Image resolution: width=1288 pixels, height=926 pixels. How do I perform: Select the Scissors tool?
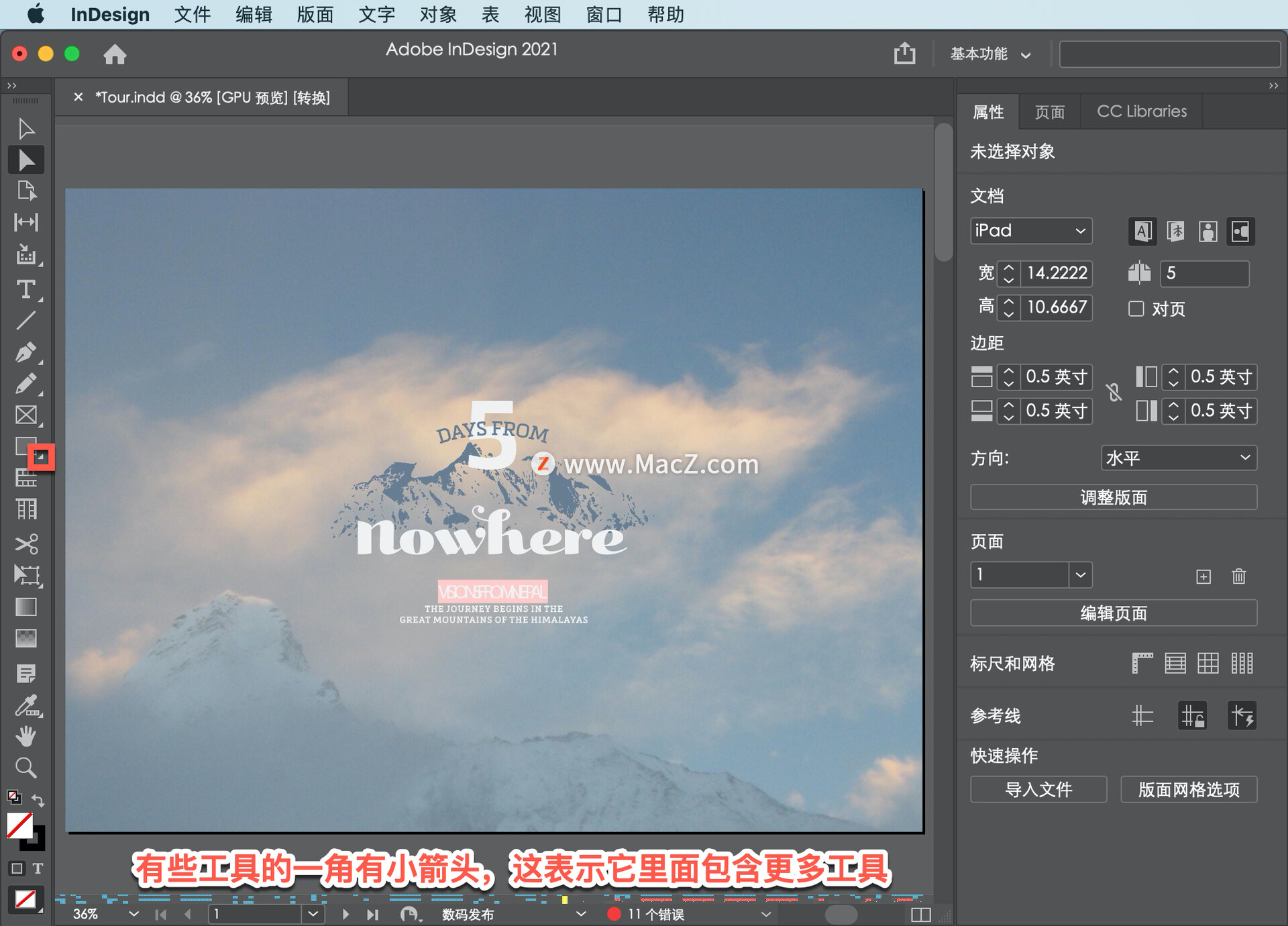[25, 543]
